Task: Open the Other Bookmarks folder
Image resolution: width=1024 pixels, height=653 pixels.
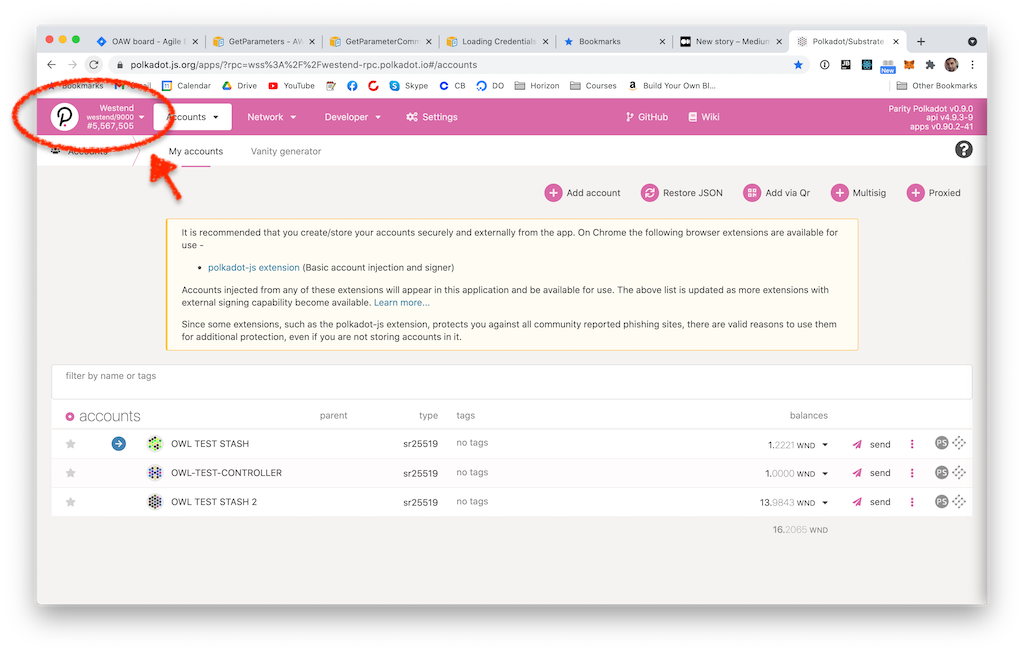Action: coord(936,86)
